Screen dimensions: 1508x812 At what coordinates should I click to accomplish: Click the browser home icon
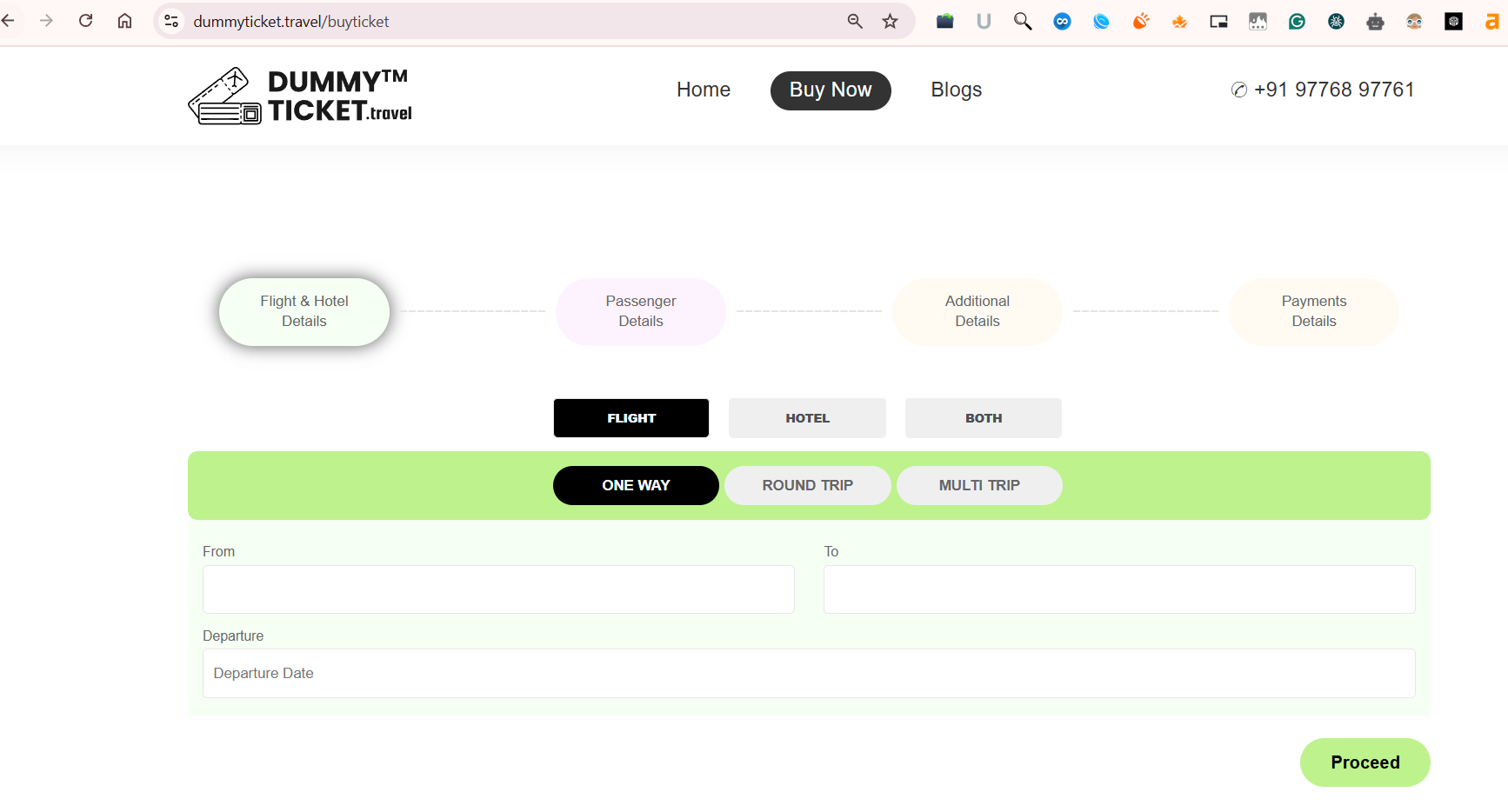tap(125, 21)
